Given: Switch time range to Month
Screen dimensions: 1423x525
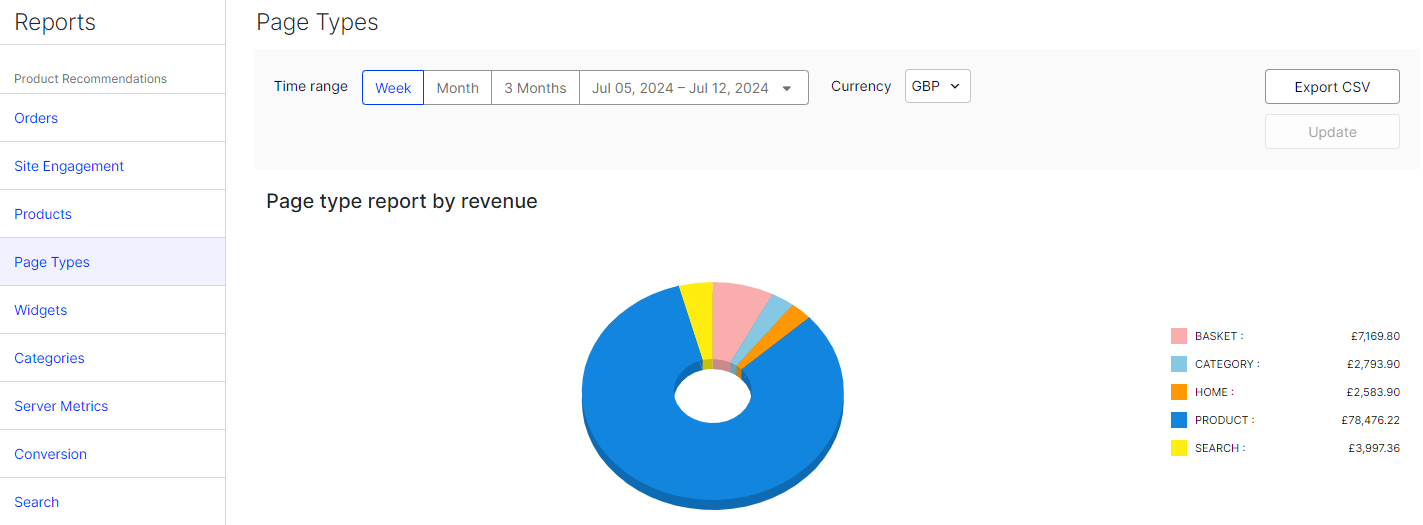Looking at the screenshot, I should point(457,88).
